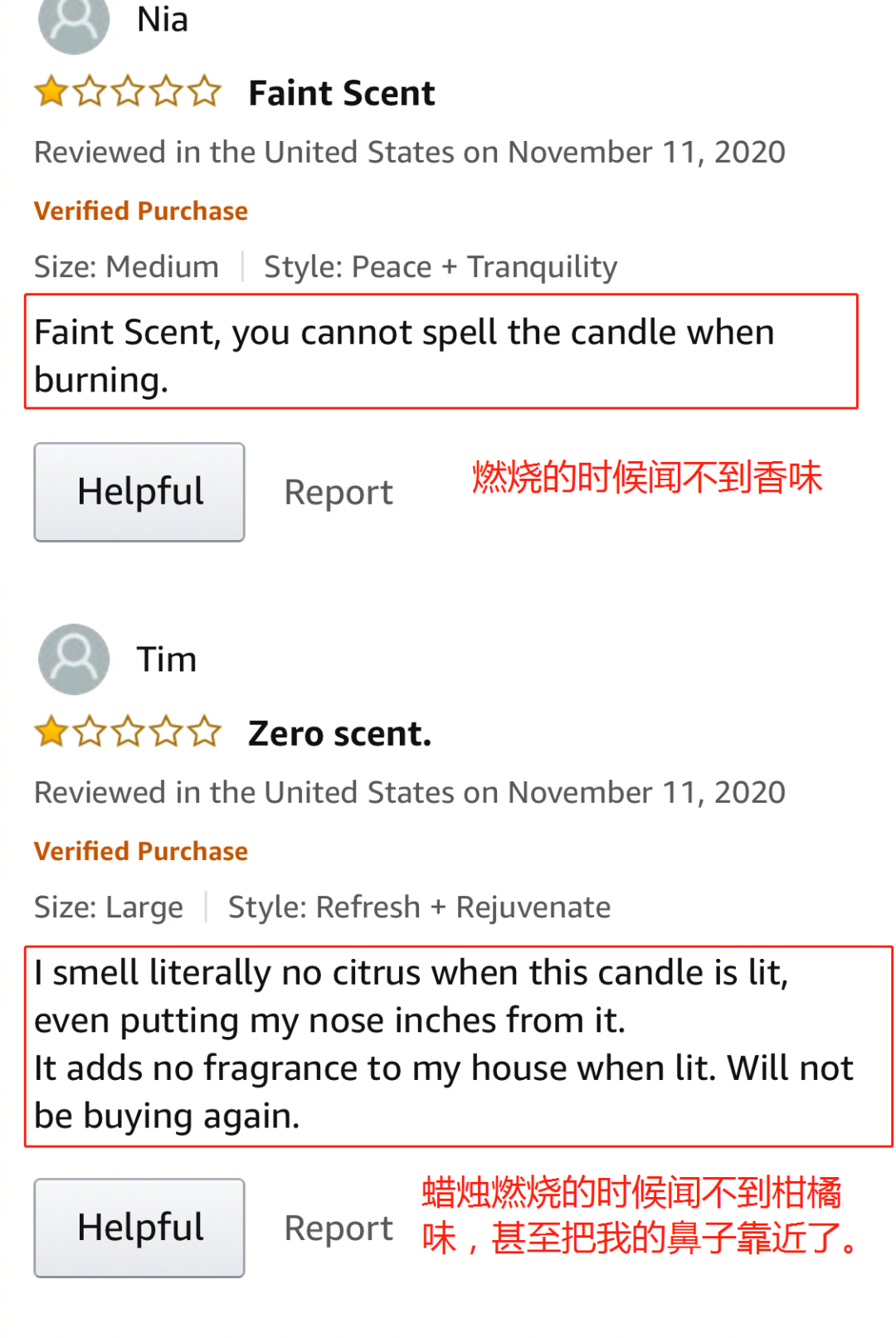Click the second star under Faint Scent
This screenshot has height=1338, width=896.
click(89, 91)
